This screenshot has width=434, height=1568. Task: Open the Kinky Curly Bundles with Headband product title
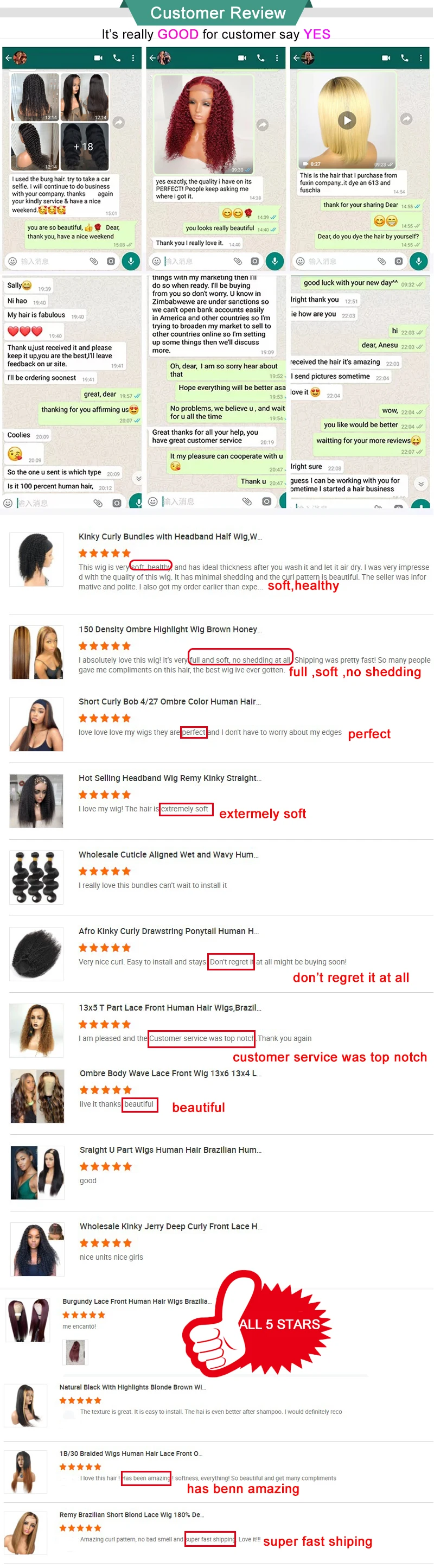pyautogui.click(x=170, y=536)
